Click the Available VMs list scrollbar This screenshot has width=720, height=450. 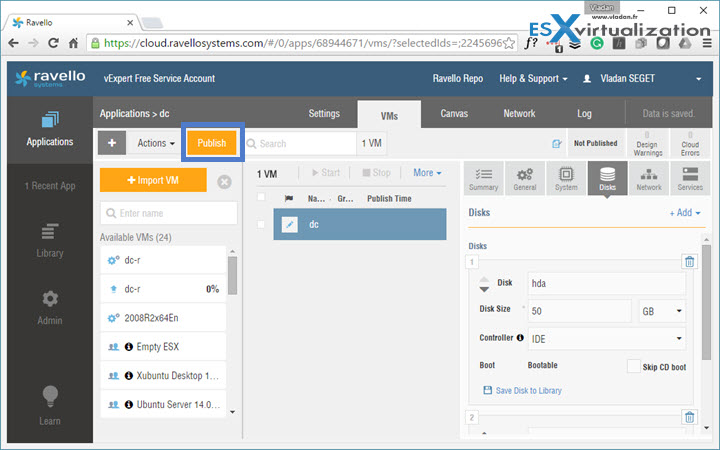232,276
